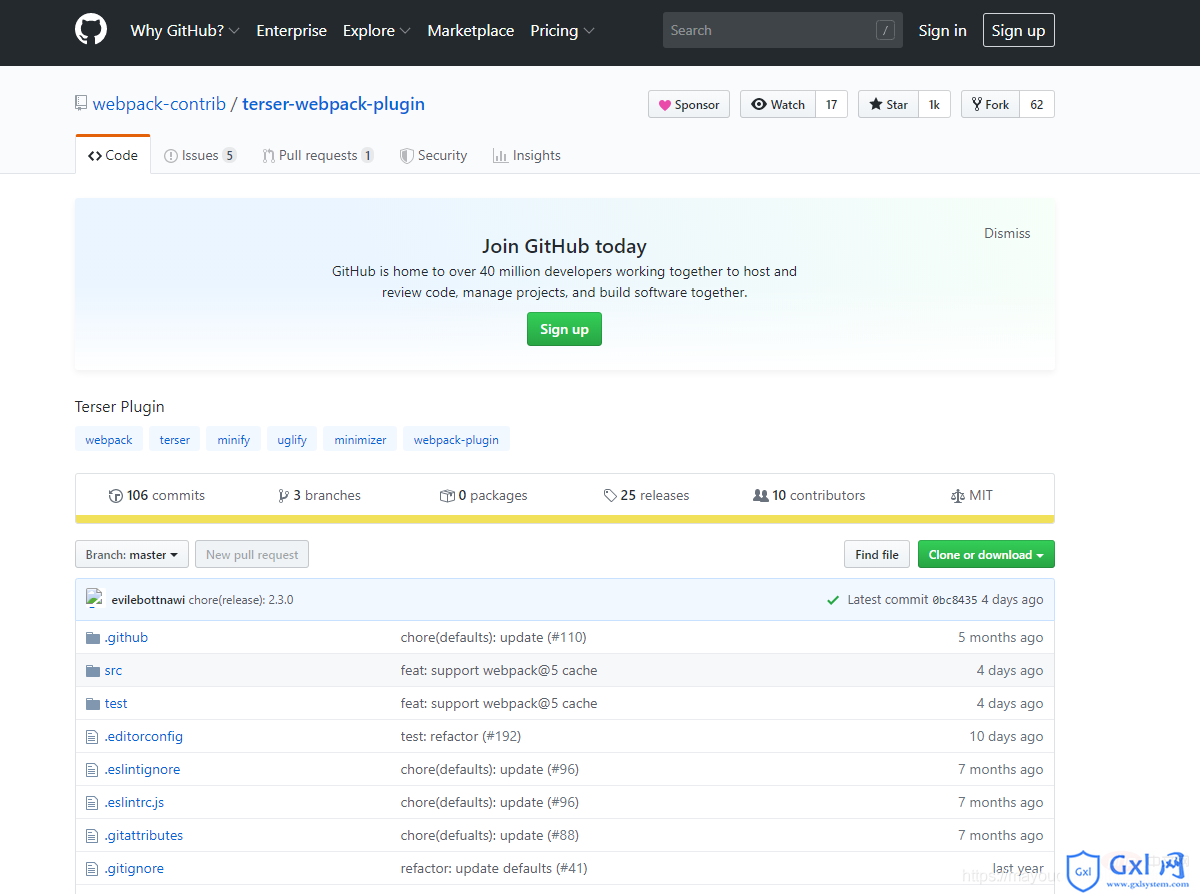
Task: Open webpack-contrib organization link
Action: pos(159,104)
